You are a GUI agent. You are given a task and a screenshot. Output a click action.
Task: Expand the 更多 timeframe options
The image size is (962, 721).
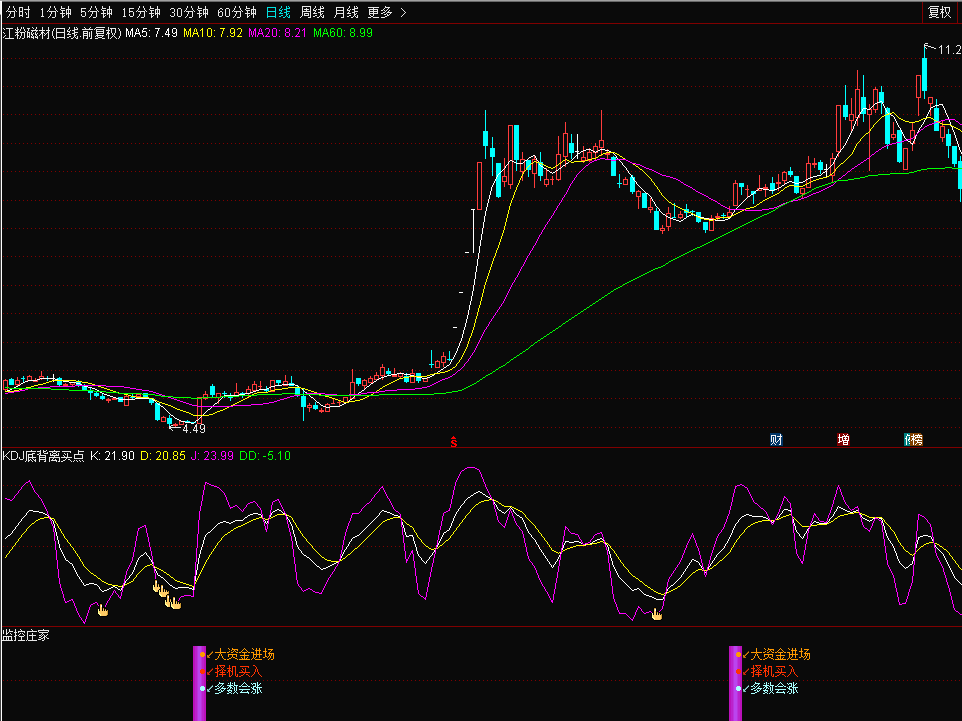click(x=387, y=12)
